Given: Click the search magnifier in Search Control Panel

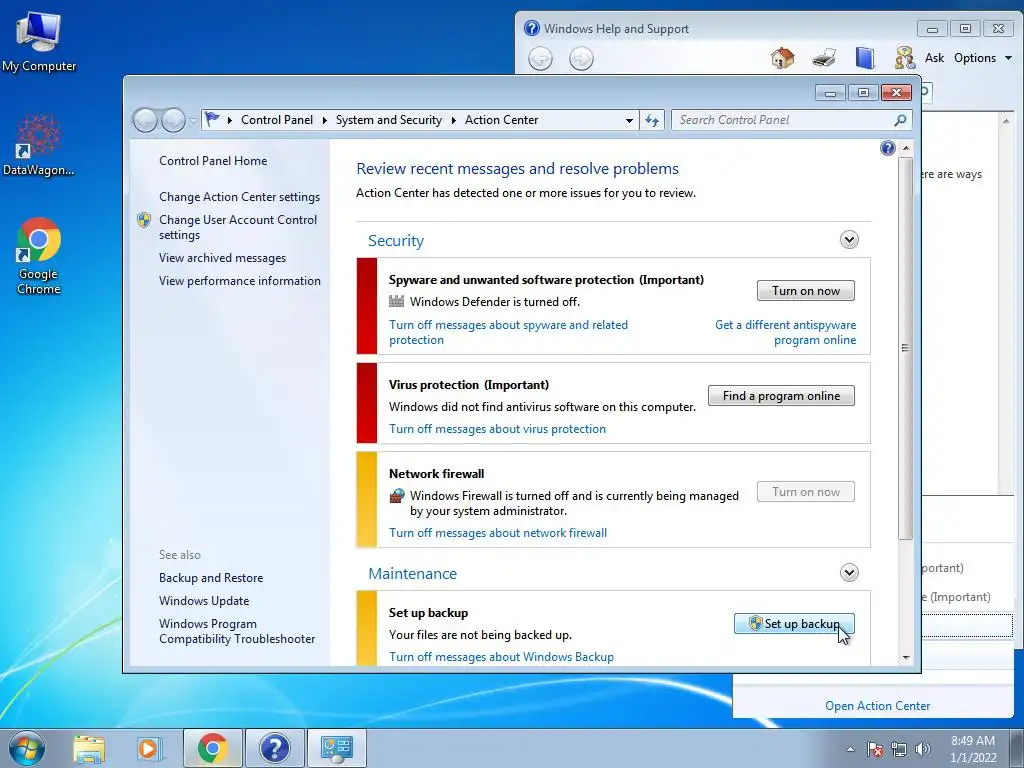Looking at the screenshot, I should (x=900, y=120).
